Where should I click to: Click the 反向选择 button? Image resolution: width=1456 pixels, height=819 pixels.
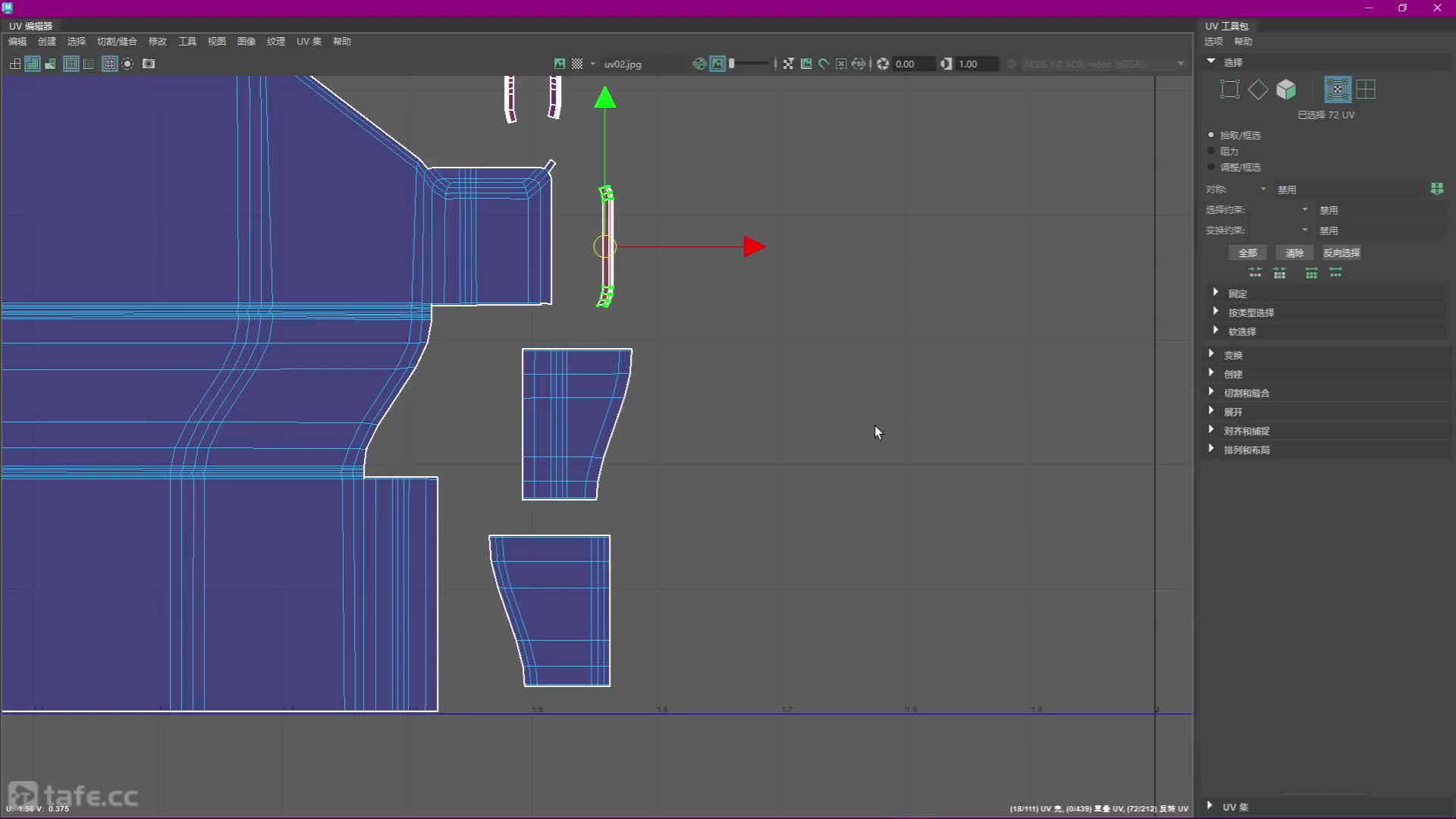pyautogui.click(x=1341, y=253)
